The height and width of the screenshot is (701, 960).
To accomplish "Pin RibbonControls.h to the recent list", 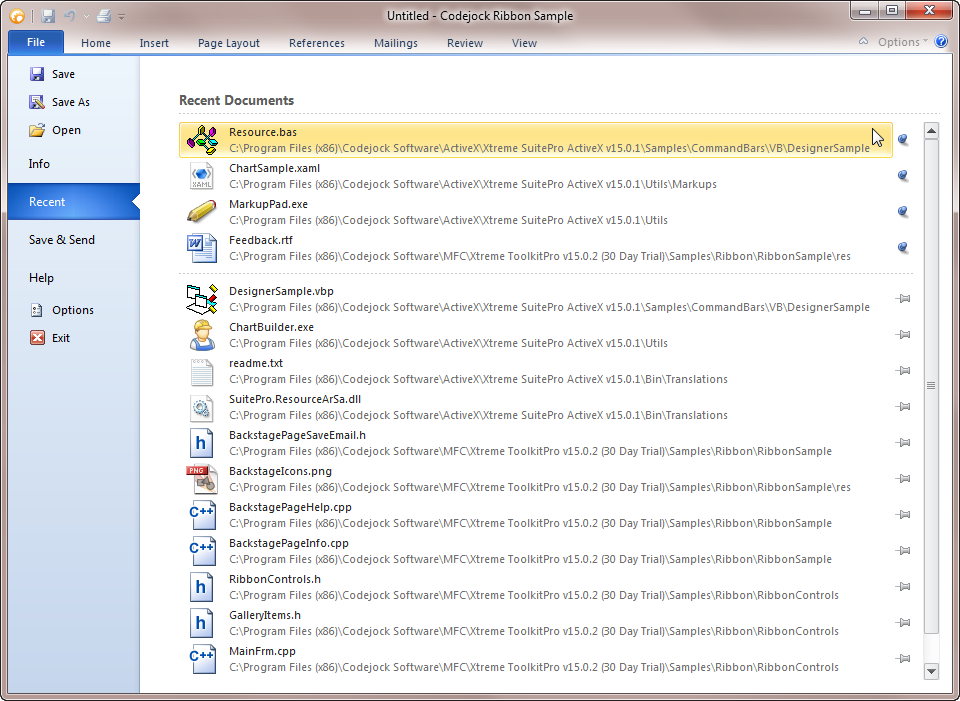I will pyautogui.click(x=903, y=587).
